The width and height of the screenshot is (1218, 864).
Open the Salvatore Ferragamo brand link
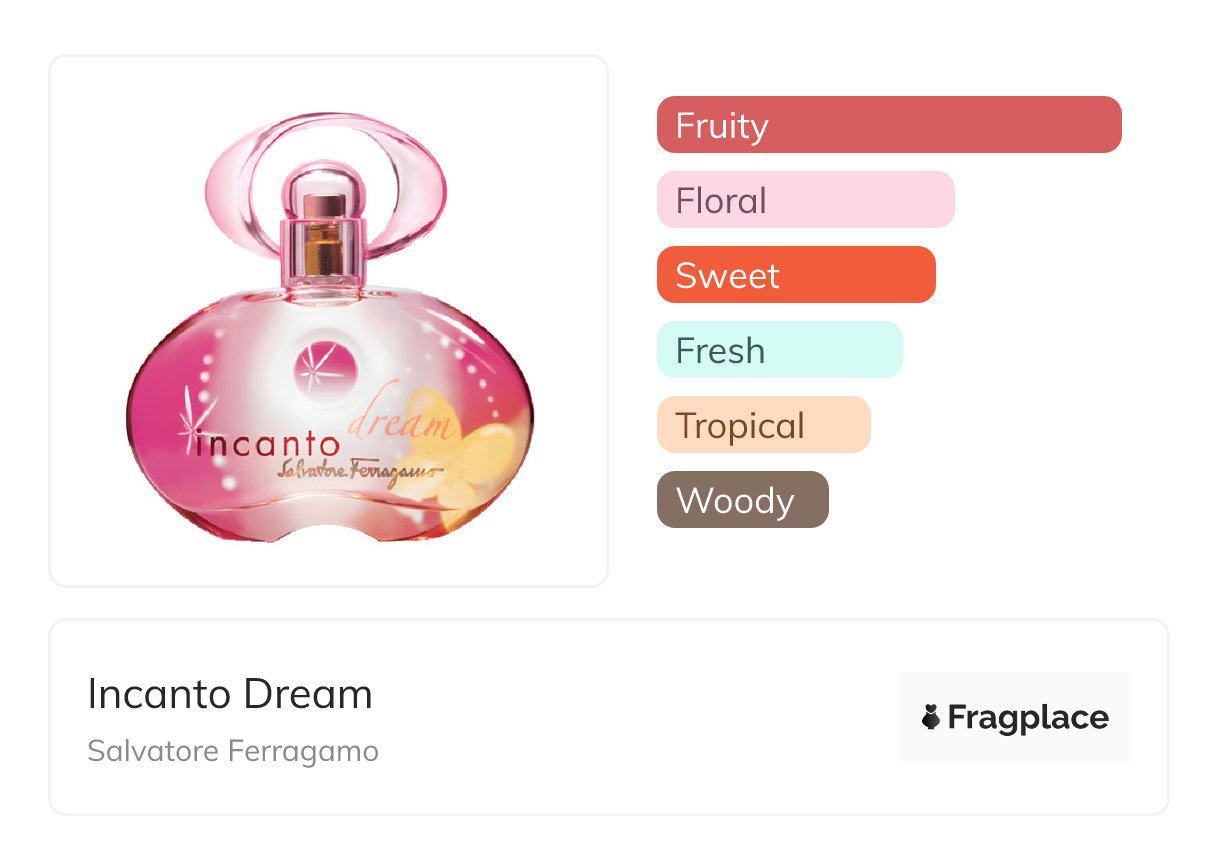point(233,751)
